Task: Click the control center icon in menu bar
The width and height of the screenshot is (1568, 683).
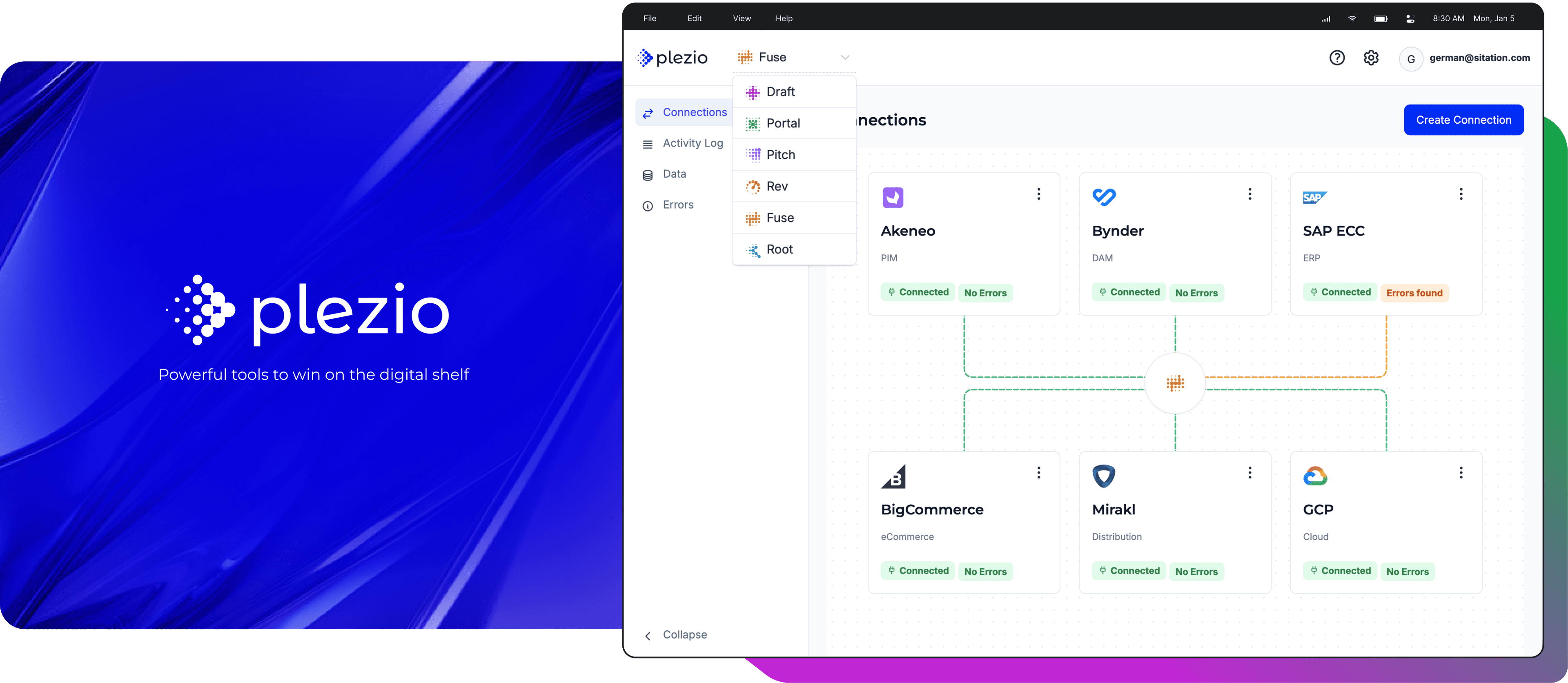Action: click(x=1410, y=19)
